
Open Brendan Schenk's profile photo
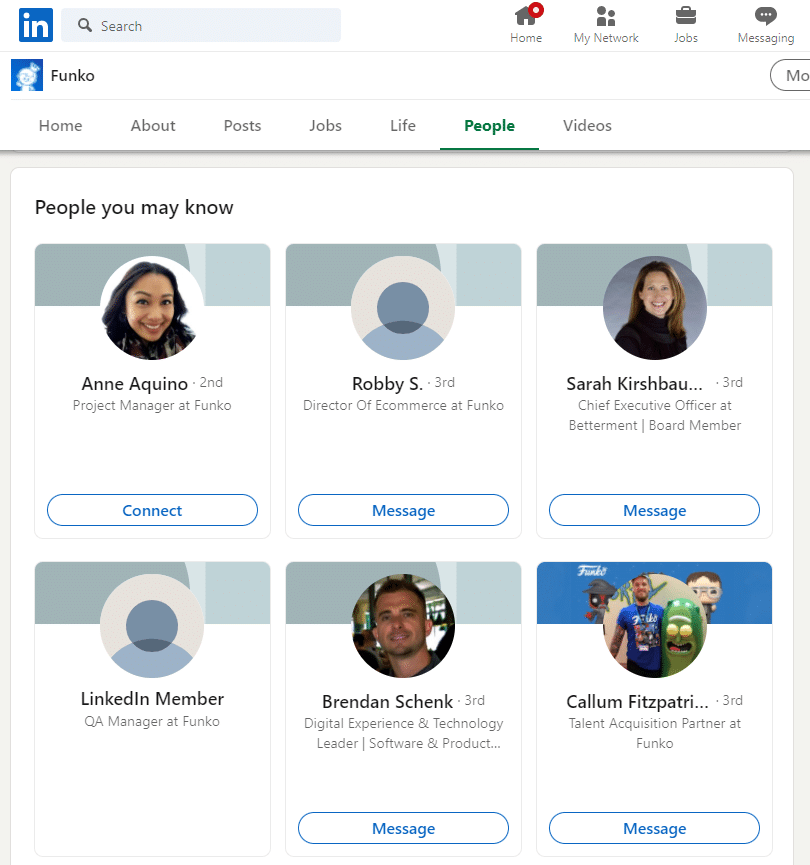coord(403,626)
